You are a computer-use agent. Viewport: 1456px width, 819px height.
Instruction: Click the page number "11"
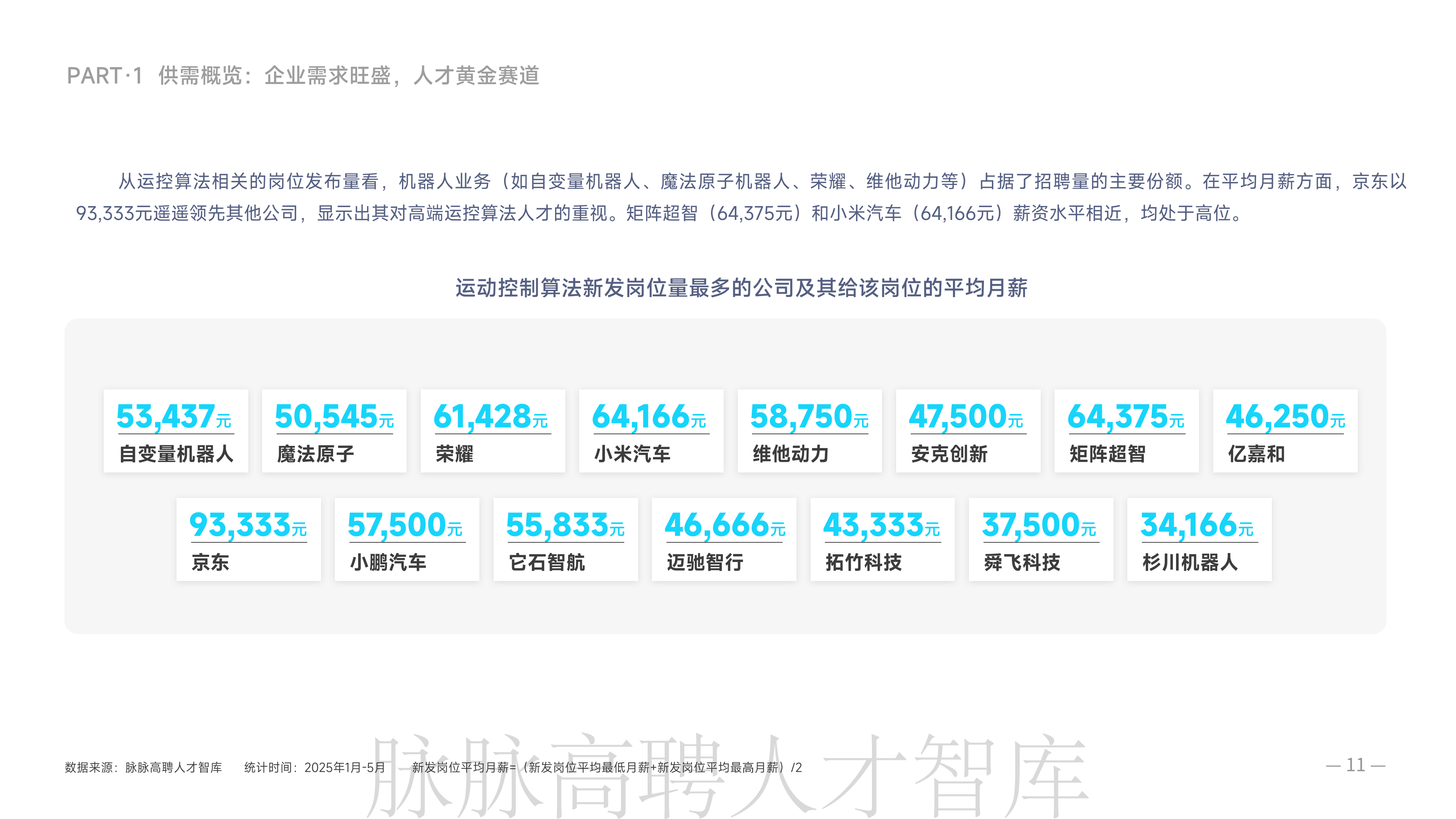click(x=1356, y=765)
